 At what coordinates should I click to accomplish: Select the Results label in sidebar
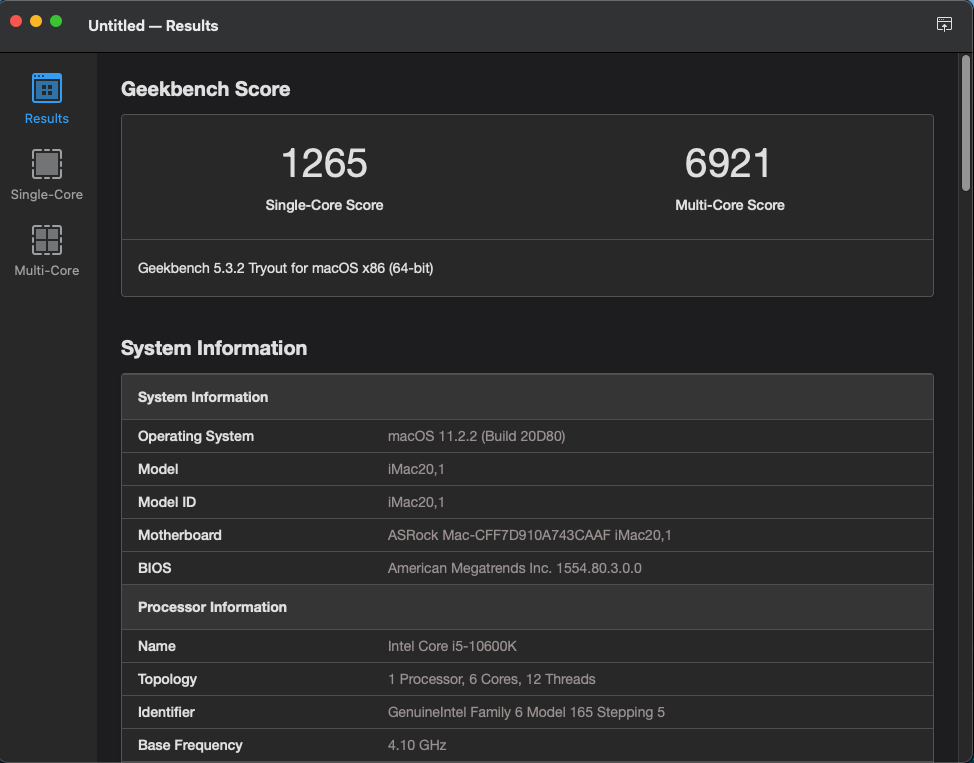click(x=47, y=119)
